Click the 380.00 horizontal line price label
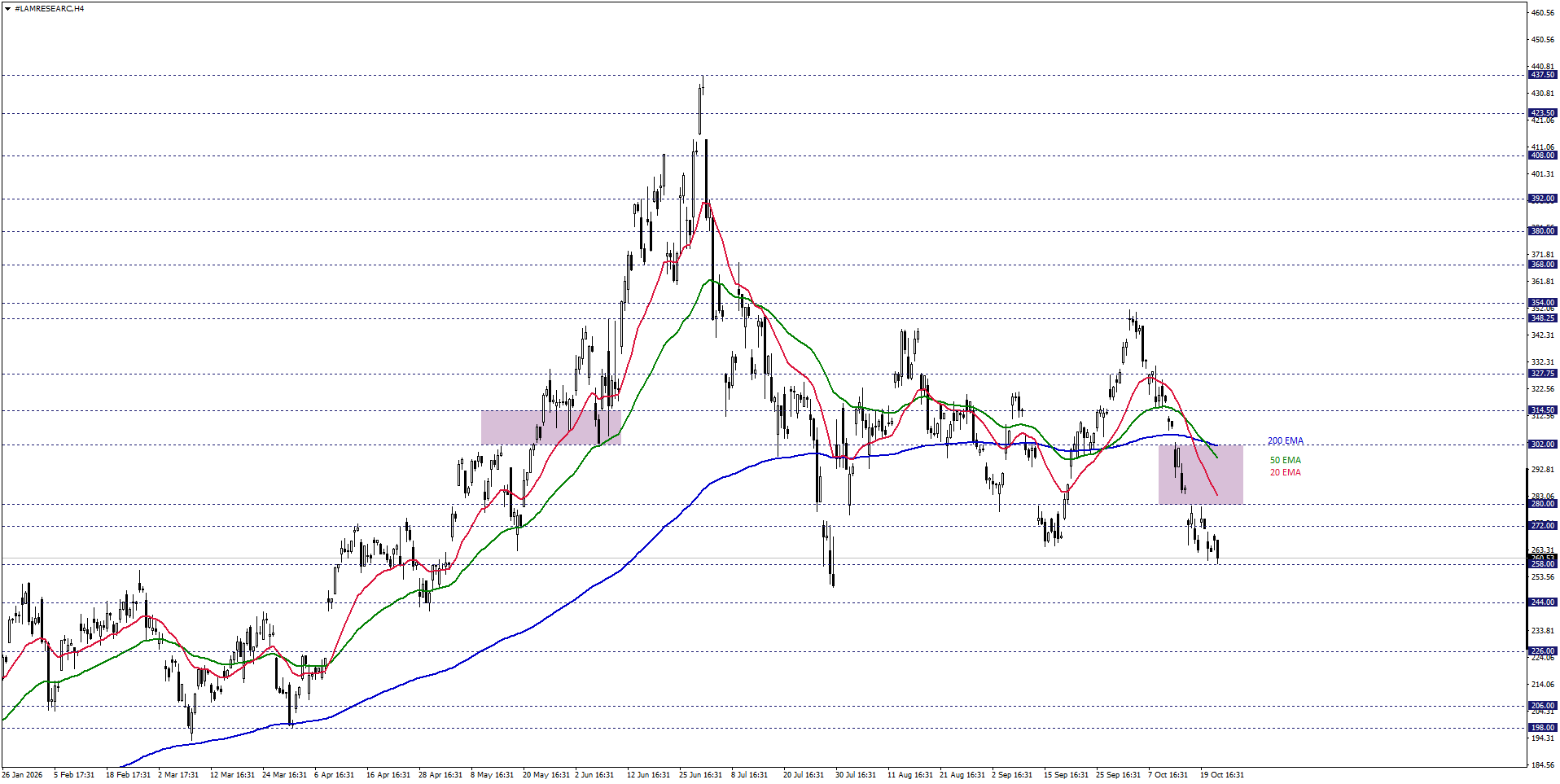This screenshot has height=784, width=1560. [x=1542, y=231]
